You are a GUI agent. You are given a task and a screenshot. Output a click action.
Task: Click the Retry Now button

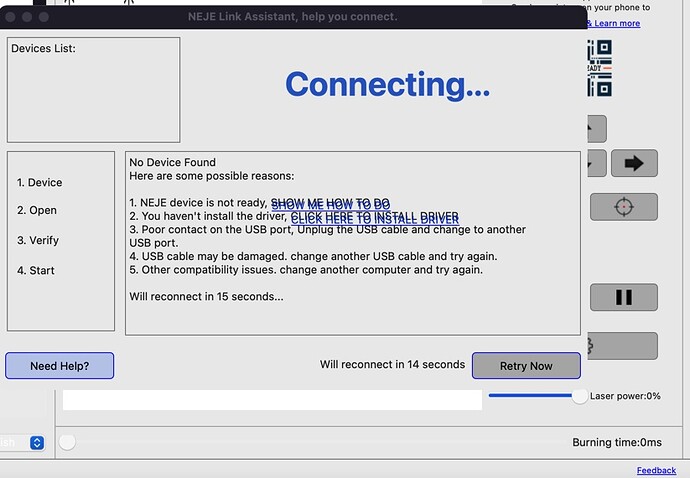(526, 365)
